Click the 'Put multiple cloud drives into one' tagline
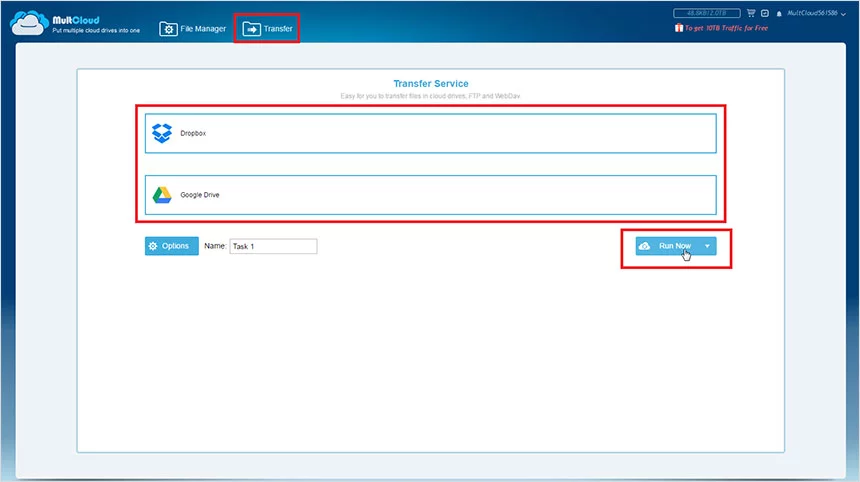The width and height of the screenshot is (860, 482). point(96,31)
